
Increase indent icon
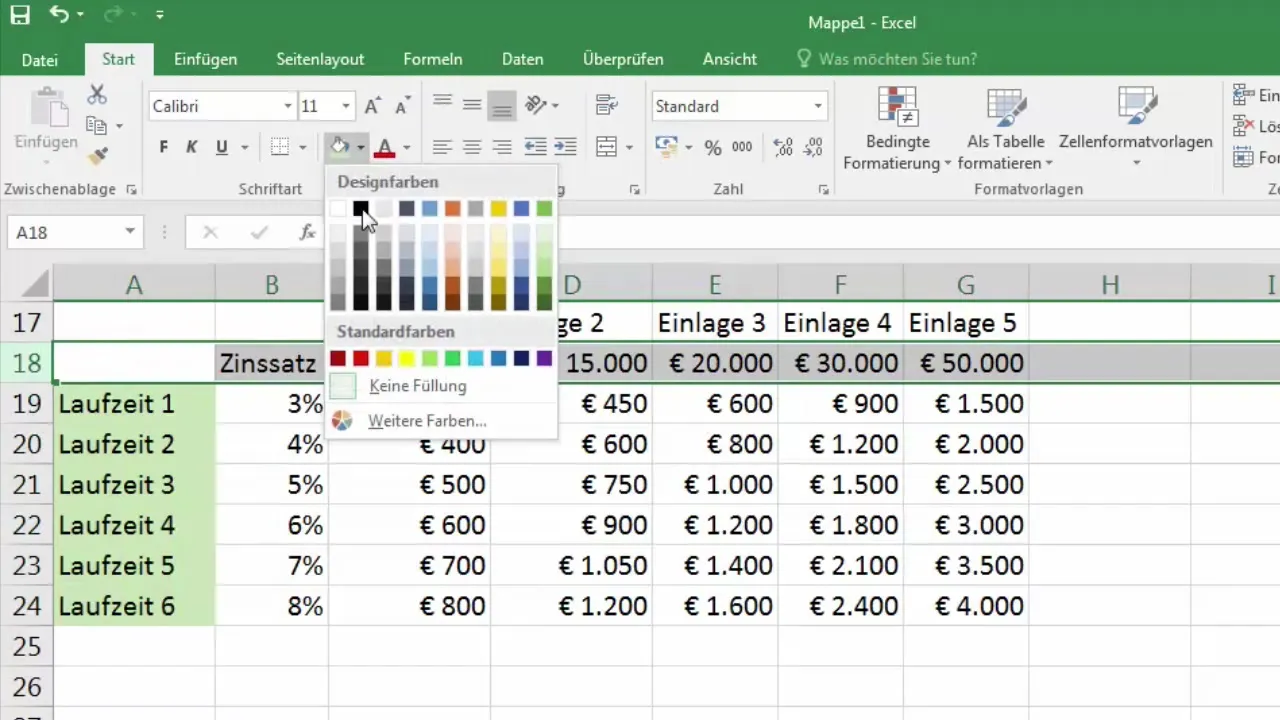566,147
